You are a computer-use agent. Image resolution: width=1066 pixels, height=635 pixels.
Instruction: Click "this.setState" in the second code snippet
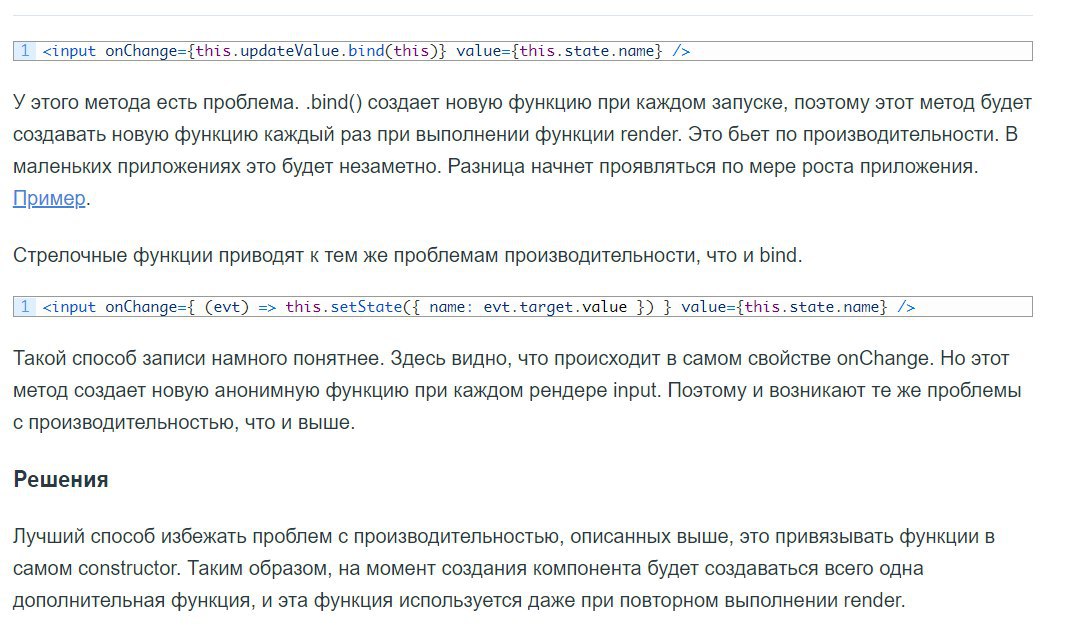point(343,307)
